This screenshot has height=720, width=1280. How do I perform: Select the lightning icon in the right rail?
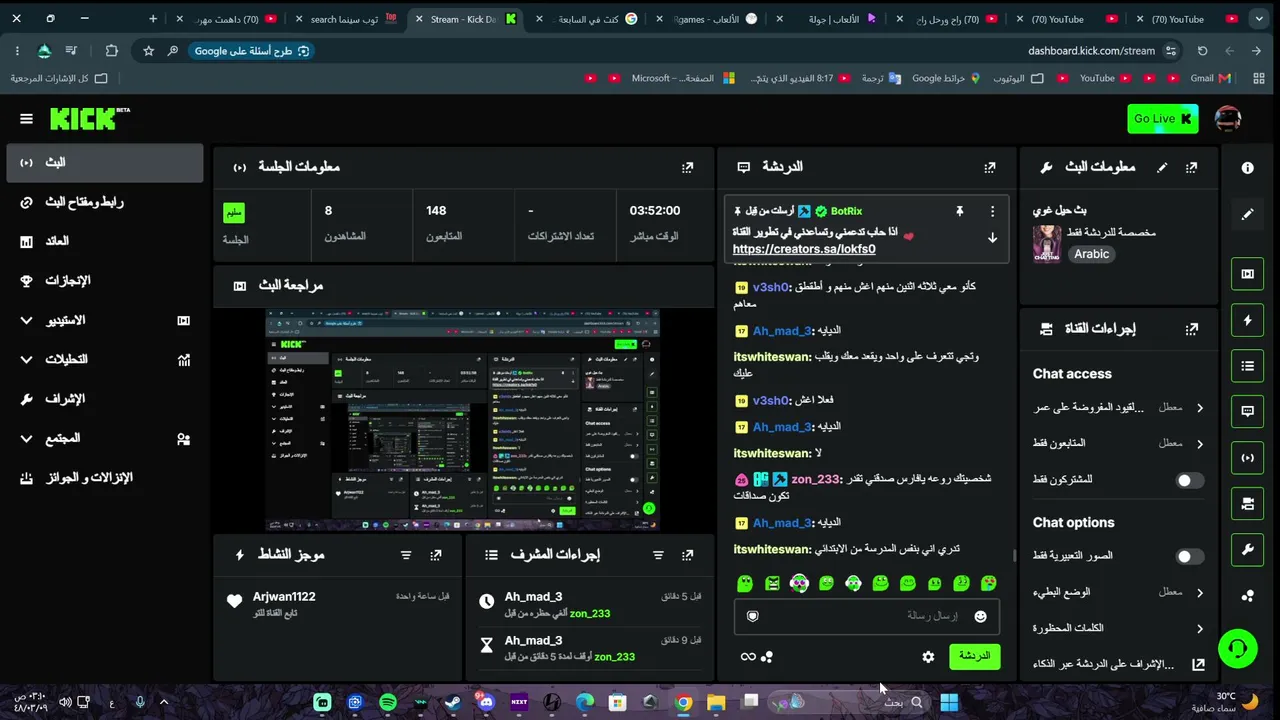[x=1247, y=320]
